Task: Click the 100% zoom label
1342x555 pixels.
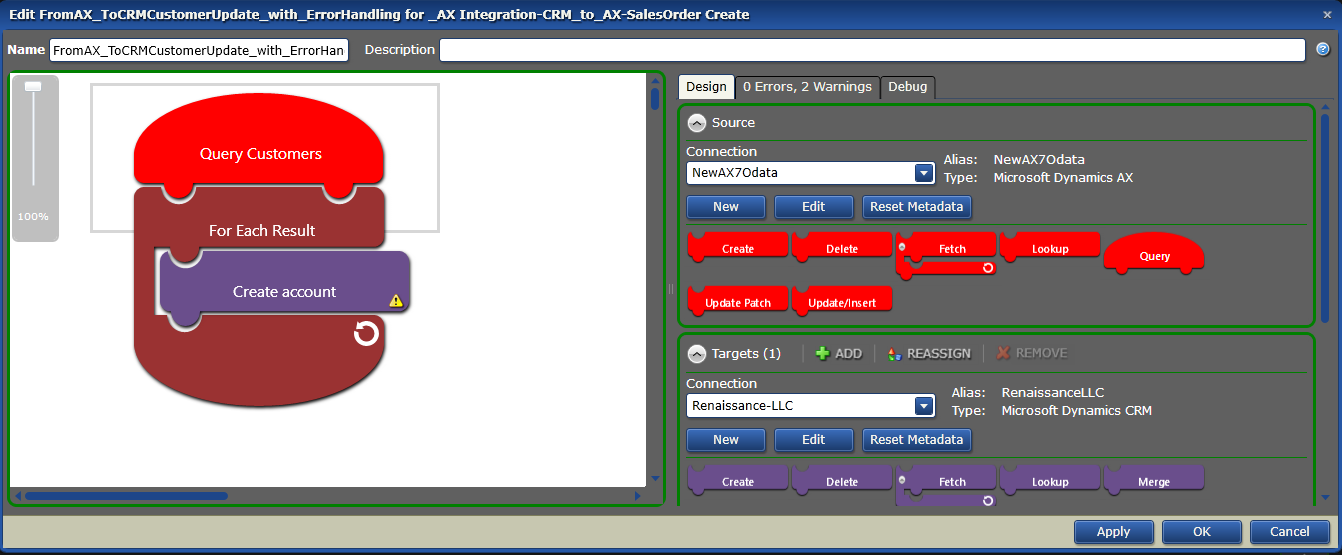Action: pyautogui.click(x=33, y=216)
